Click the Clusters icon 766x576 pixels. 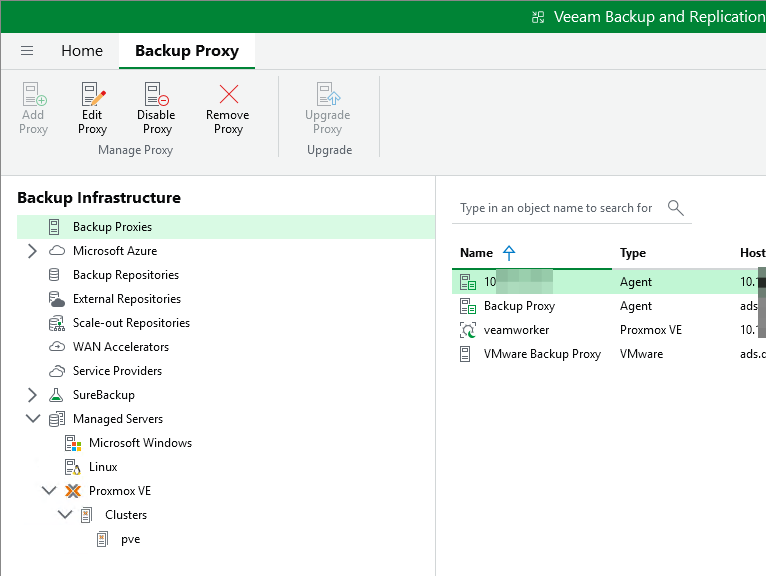click(86, 515)
